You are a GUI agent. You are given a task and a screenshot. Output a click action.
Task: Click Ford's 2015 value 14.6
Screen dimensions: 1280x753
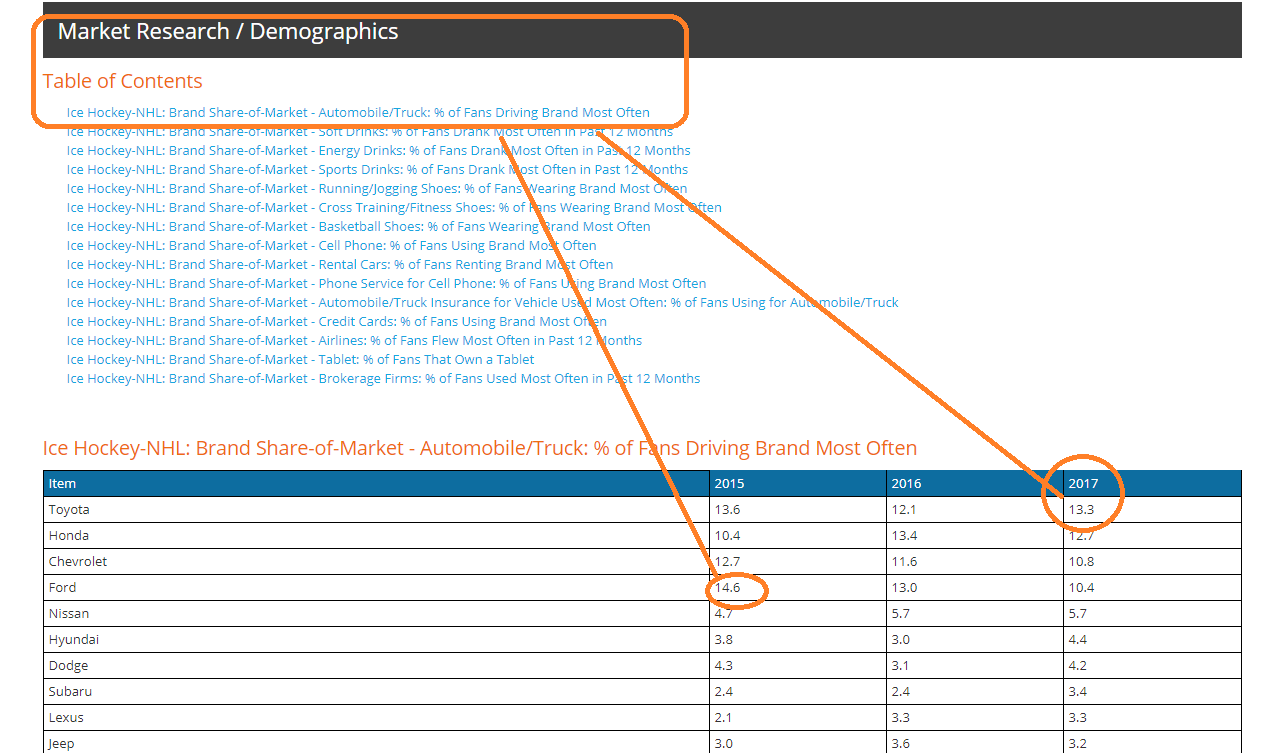point(727,588)
